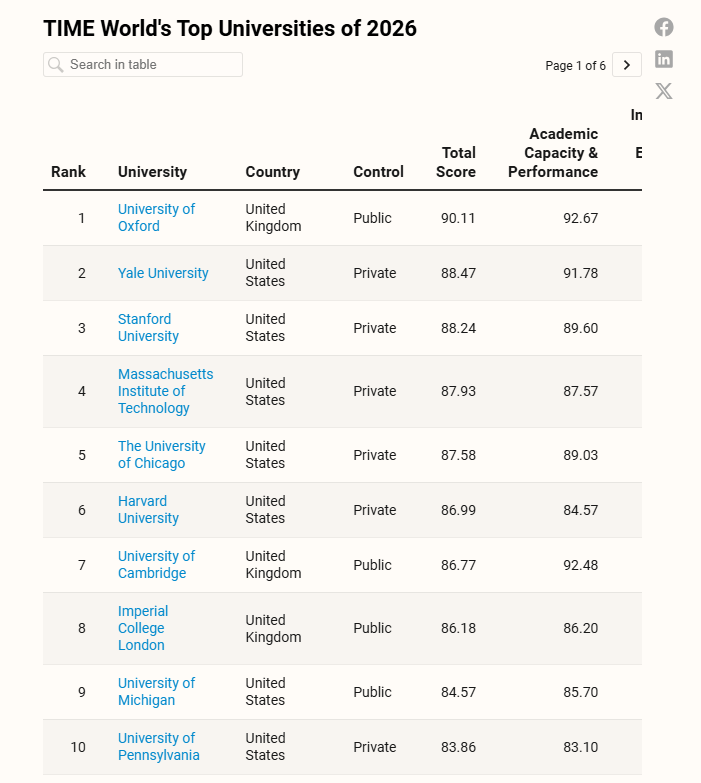Sort by Rank column header
701x783 pixels.
[68, 172]
